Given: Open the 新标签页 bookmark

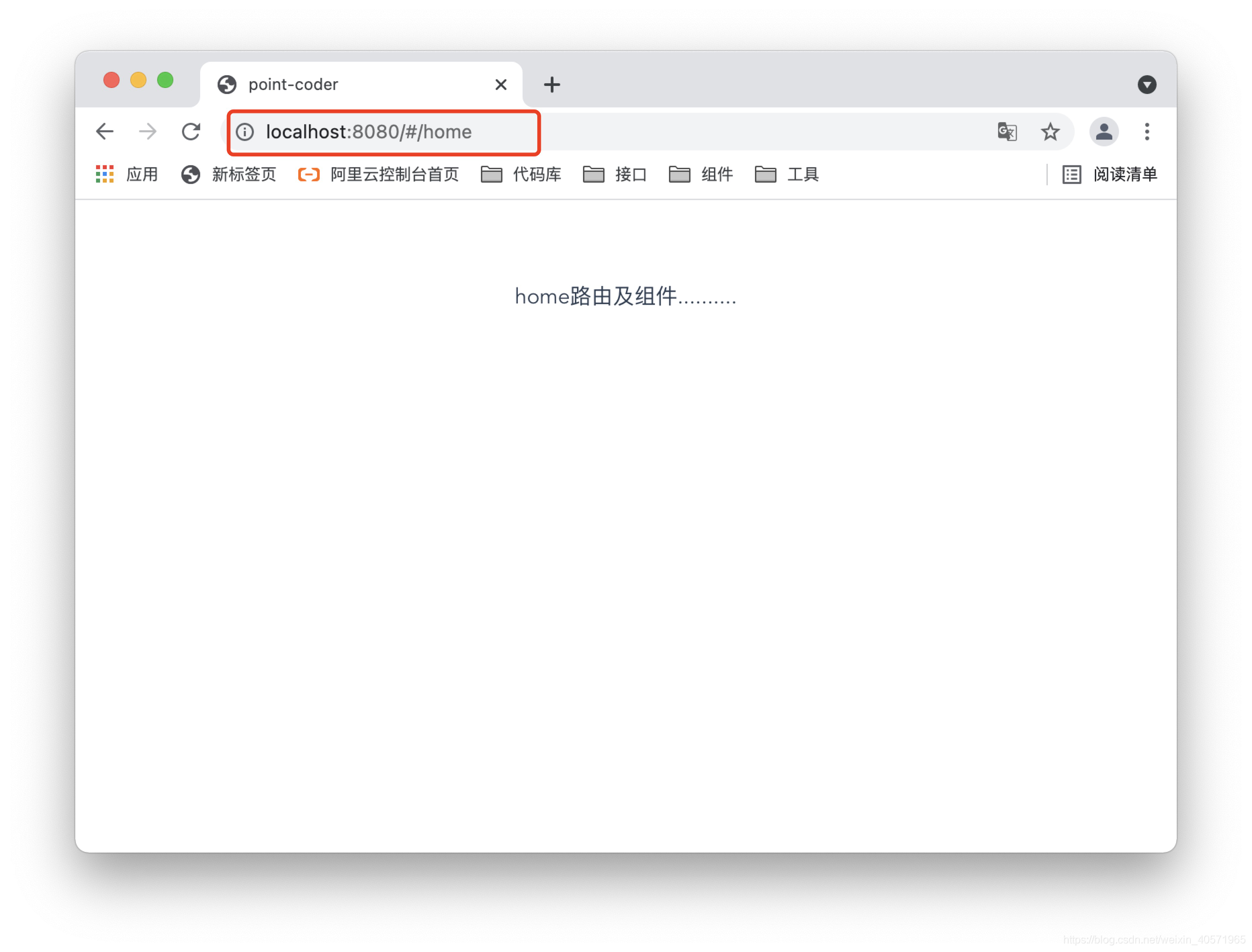Looking at the screenshot, I should point(229,175).
